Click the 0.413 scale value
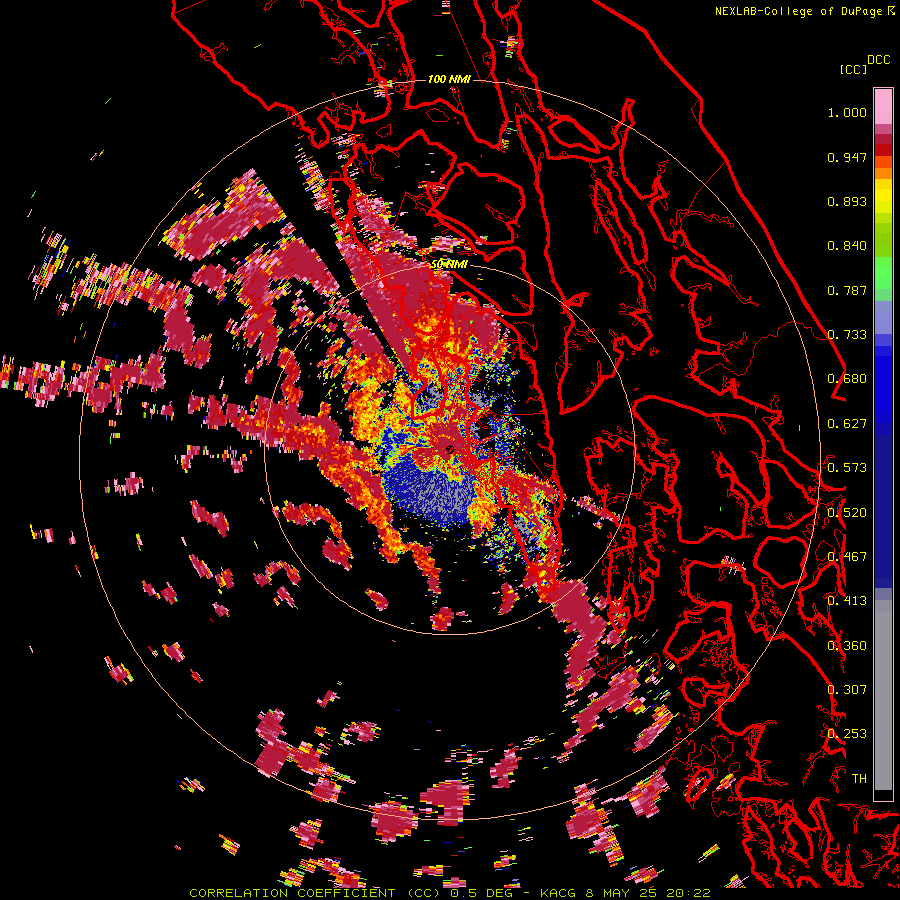Image resolution: width=900 pixels, height=900 pixels. [847, 601]
